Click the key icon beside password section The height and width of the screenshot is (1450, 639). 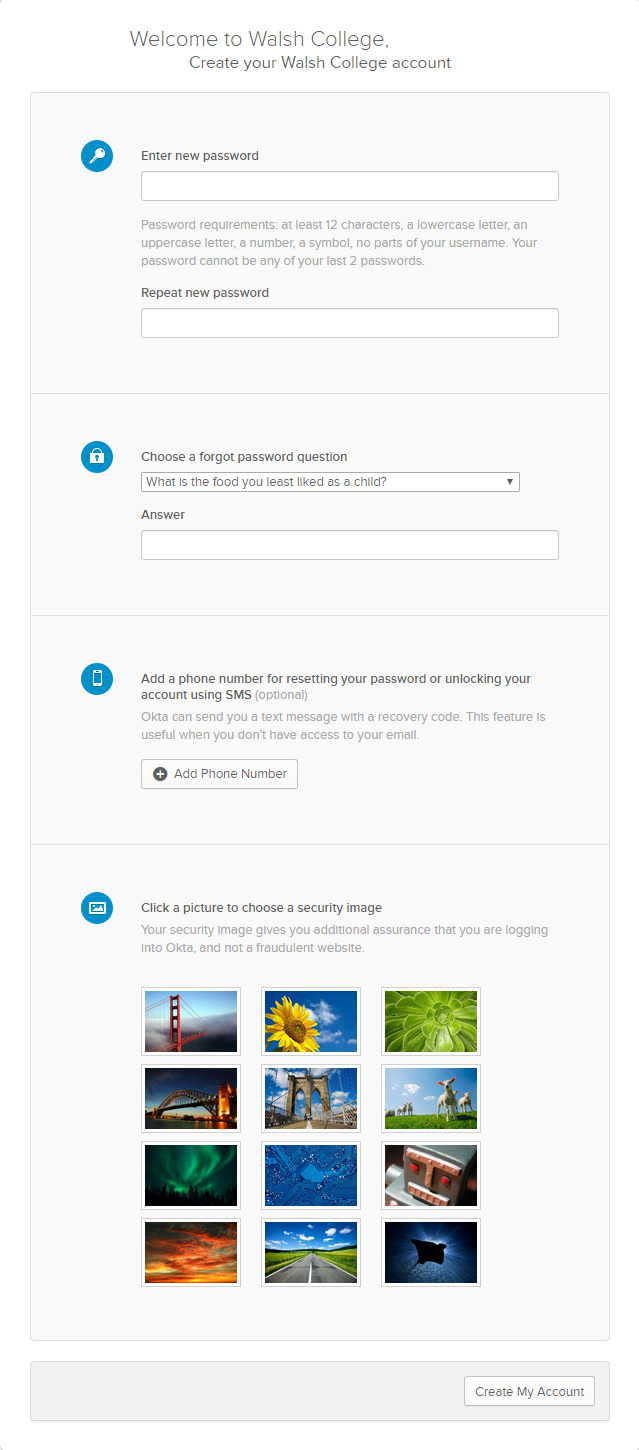[x=97, y=156]
